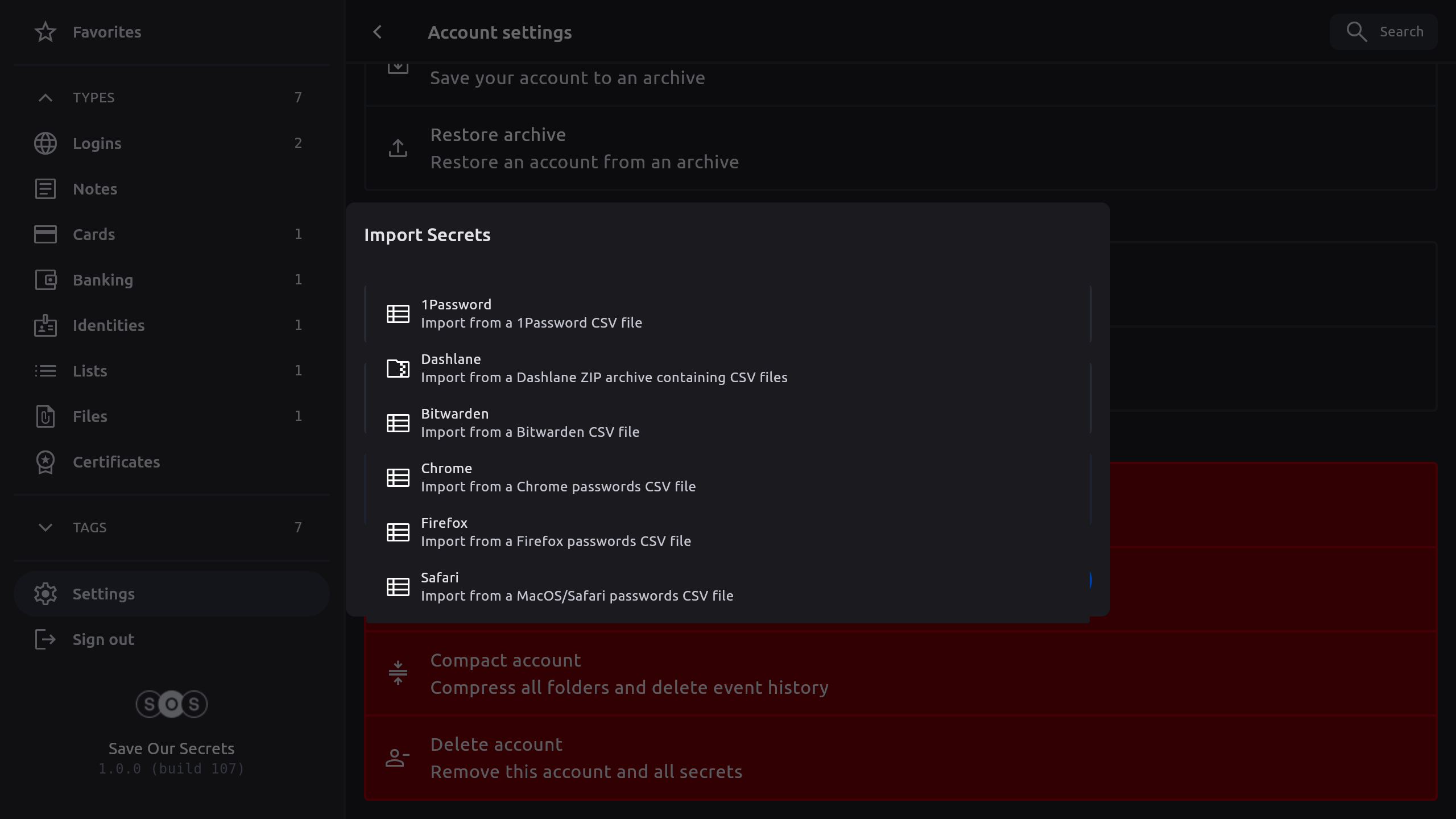This screenshot has height=819, width=1456.
Task: Click the Cards credit card icon
Action: [45, 234]
